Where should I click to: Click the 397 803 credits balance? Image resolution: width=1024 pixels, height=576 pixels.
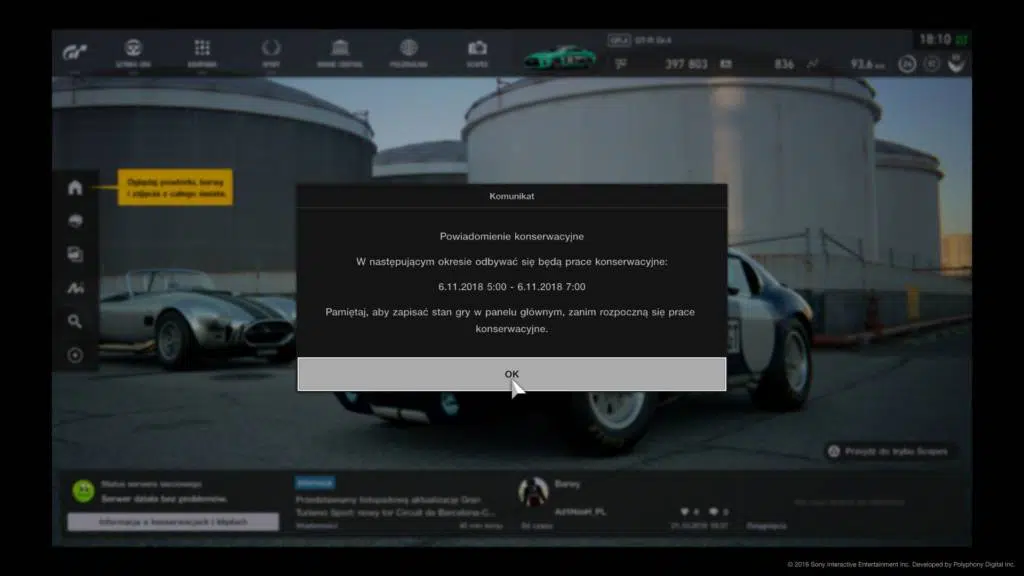click(x=686, y=64)
